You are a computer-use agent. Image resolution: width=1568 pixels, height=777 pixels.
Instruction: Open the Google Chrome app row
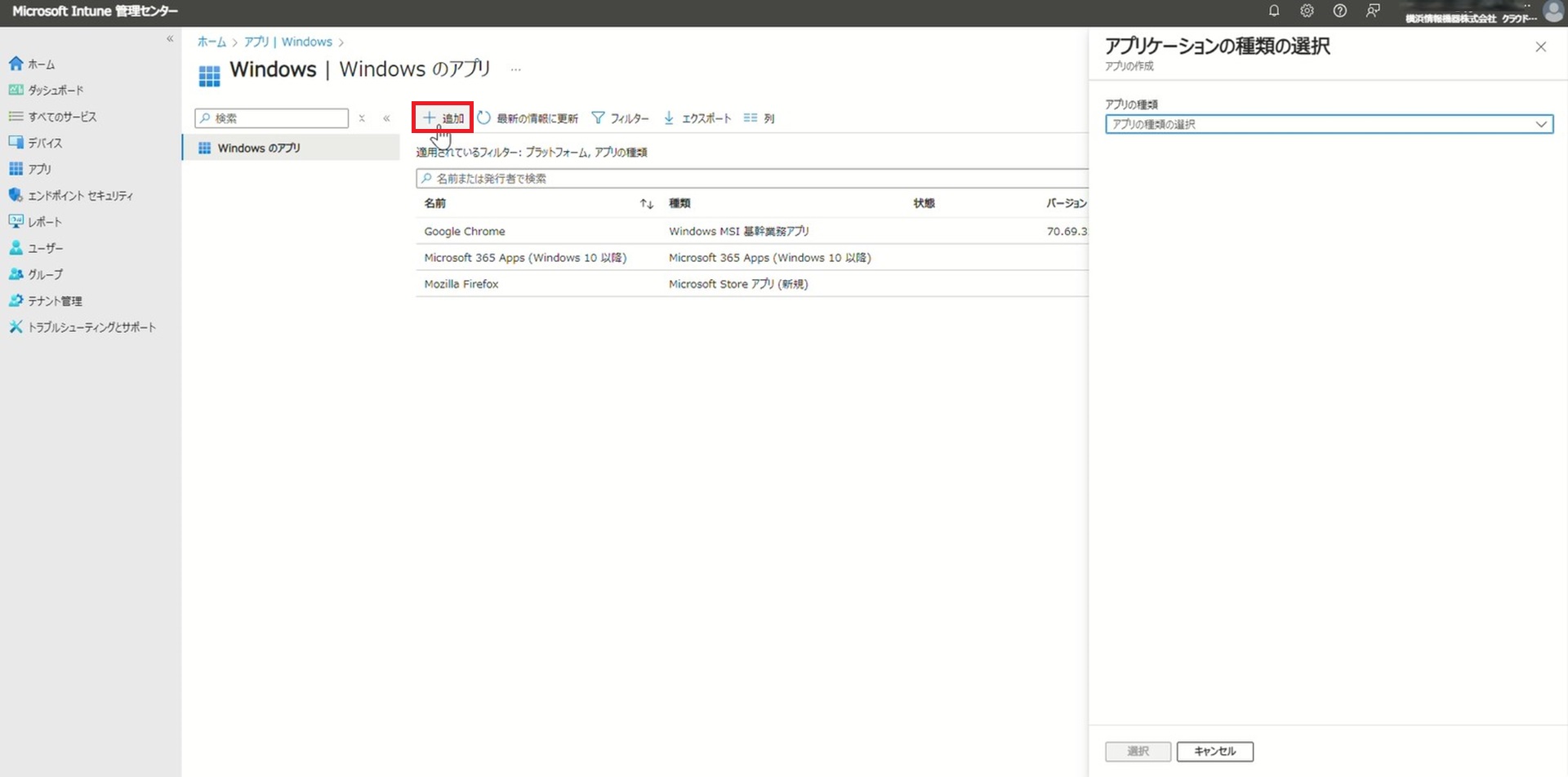point(752,231)
